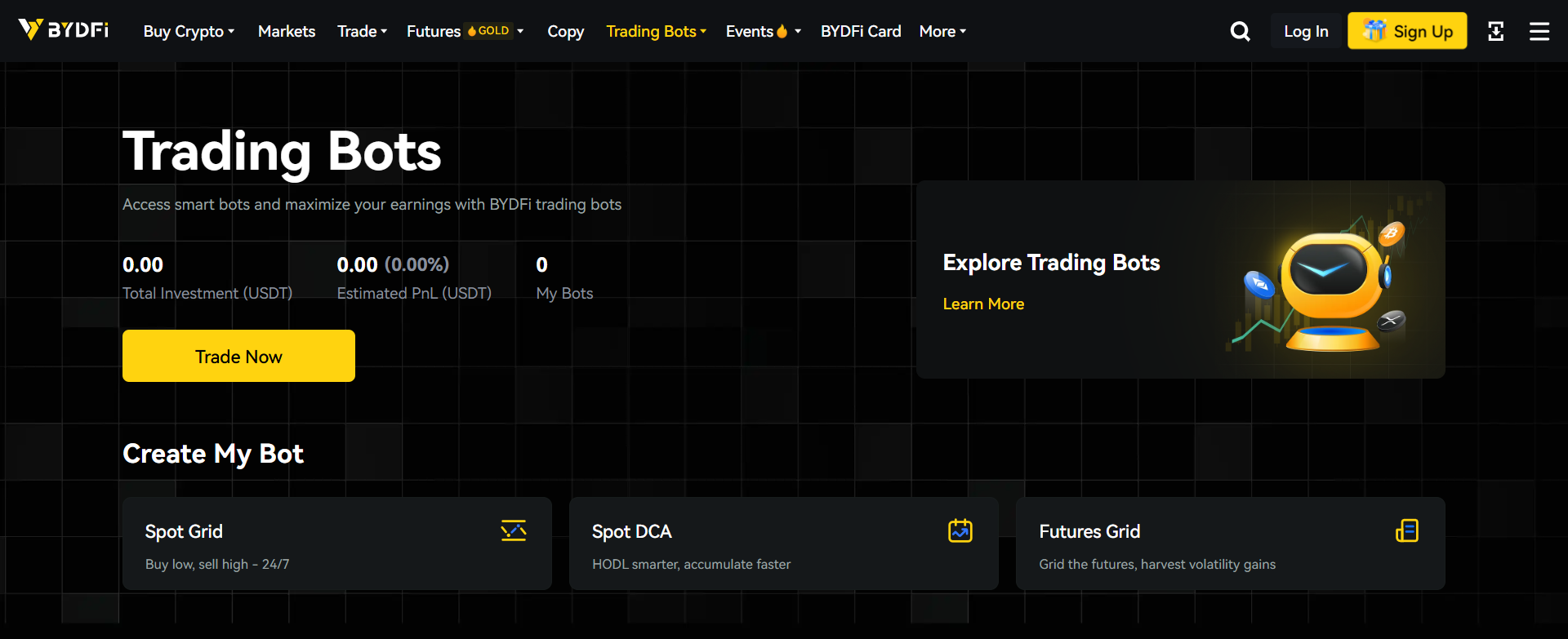Open the hamburger menu icon
The height and width of the screenshot is (639, 1568).
pyautogui.click(x=1539, y=31)
